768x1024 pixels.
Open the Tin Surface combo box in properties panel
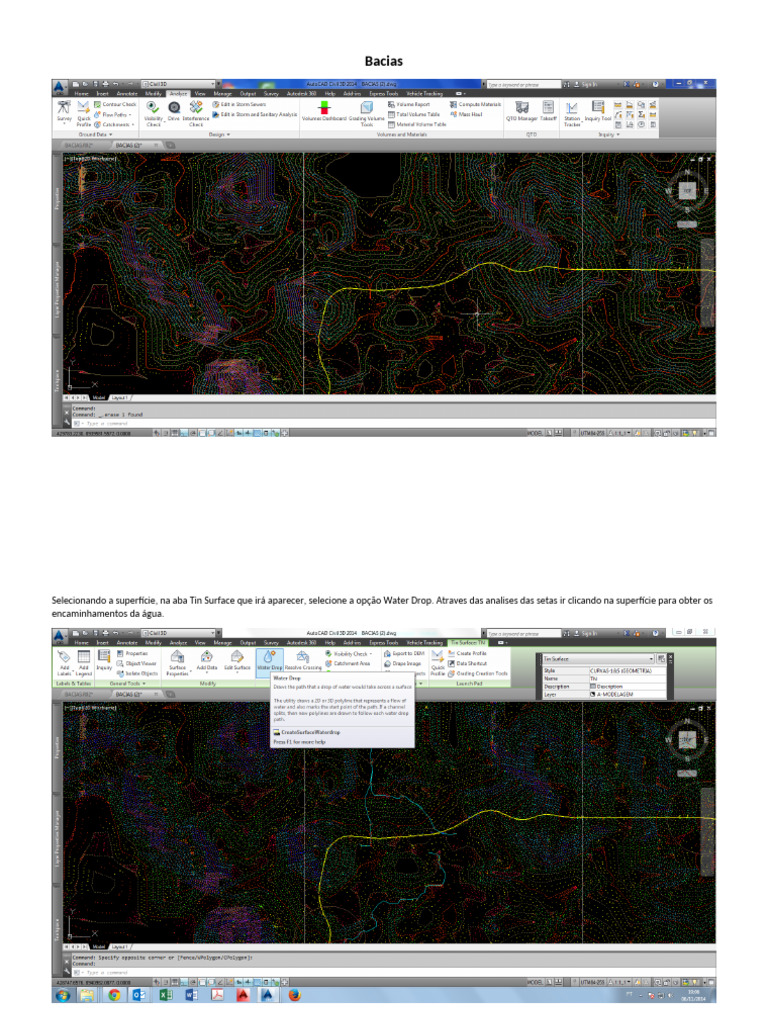(598, 659)
